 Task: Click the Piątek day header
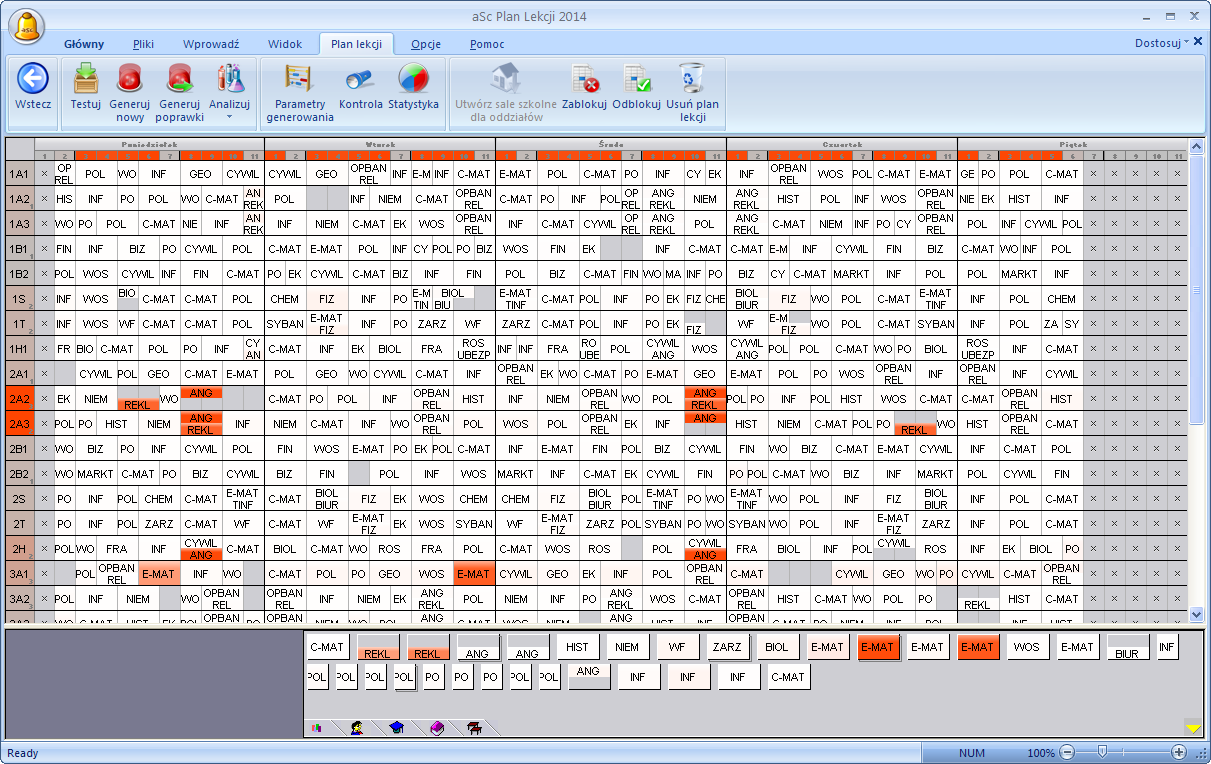click(x=1073, y=144)
